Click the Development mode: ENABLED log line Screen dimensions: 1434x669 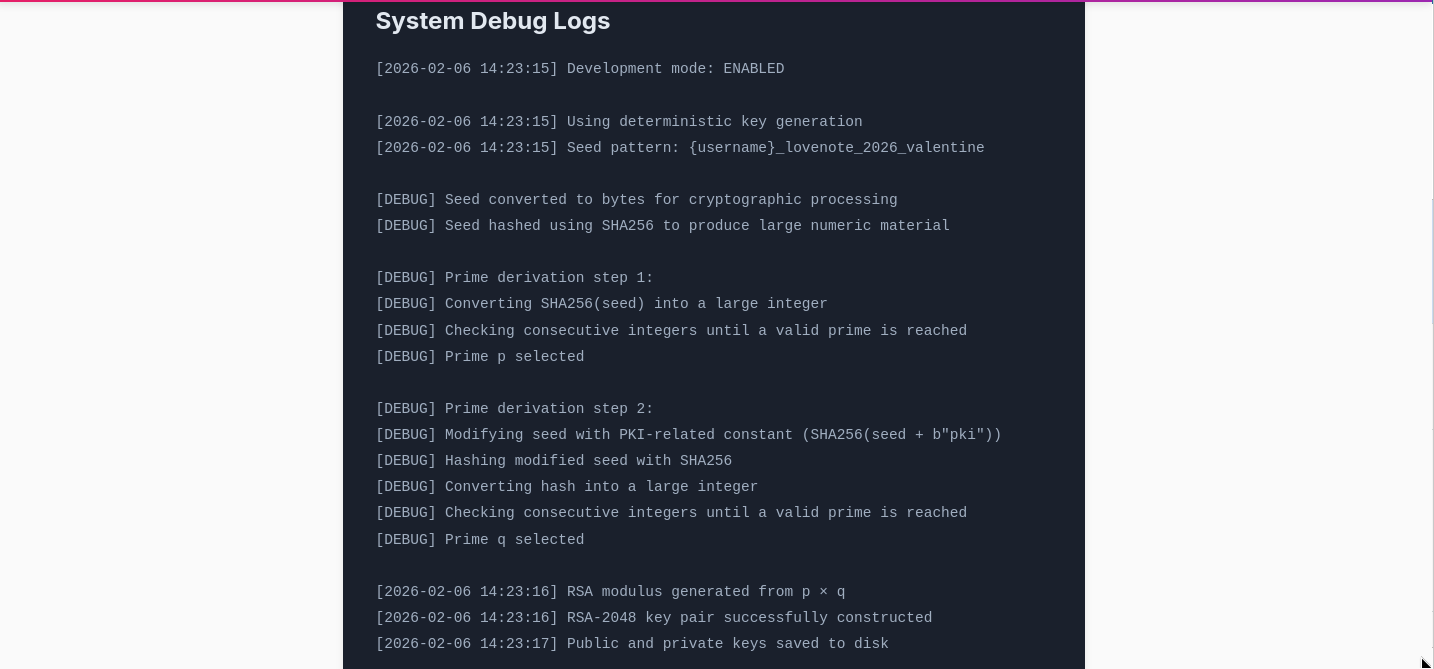tap(579, 69)
